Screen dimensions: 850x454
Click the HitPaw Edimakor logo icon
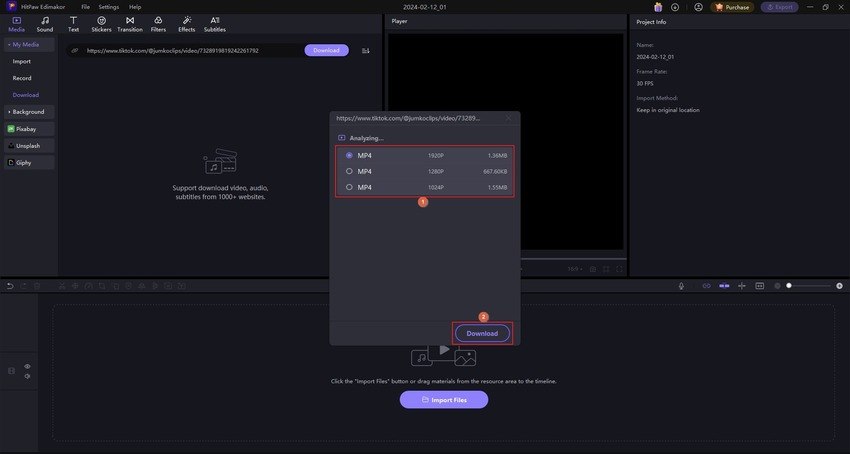point(11,7)
